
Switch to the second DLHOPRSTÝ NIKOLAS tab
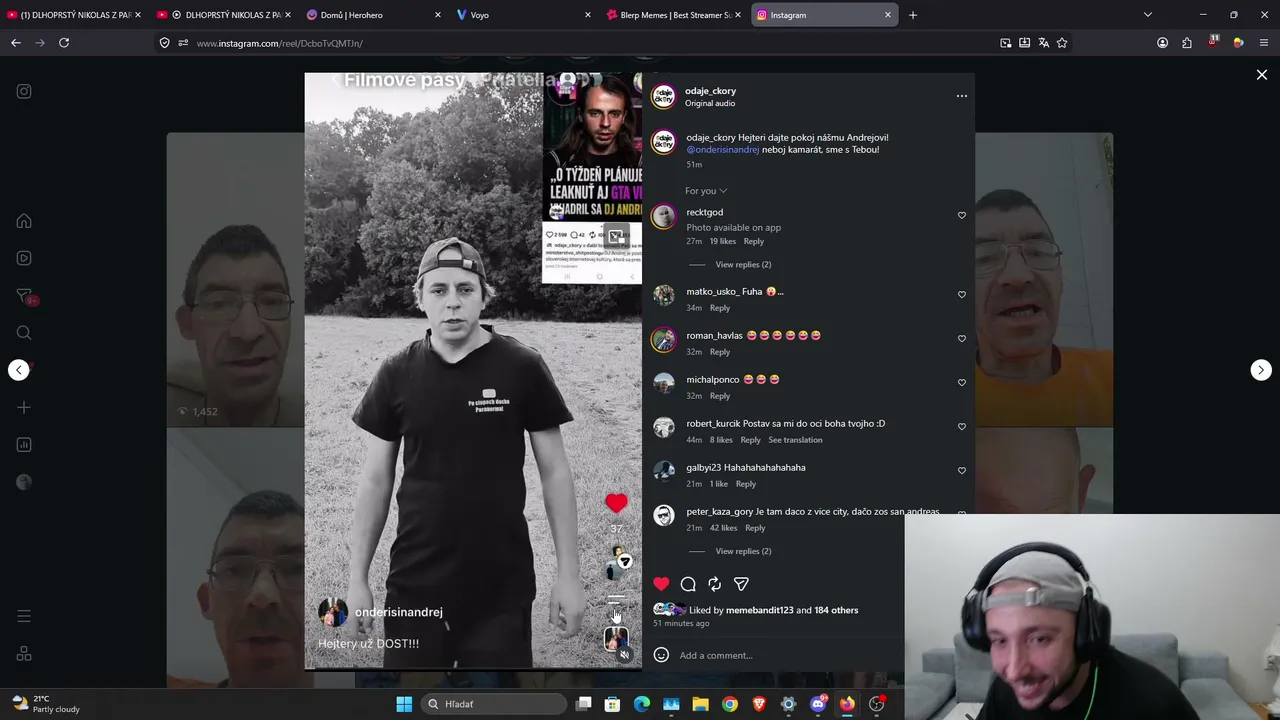click(224, 15)
